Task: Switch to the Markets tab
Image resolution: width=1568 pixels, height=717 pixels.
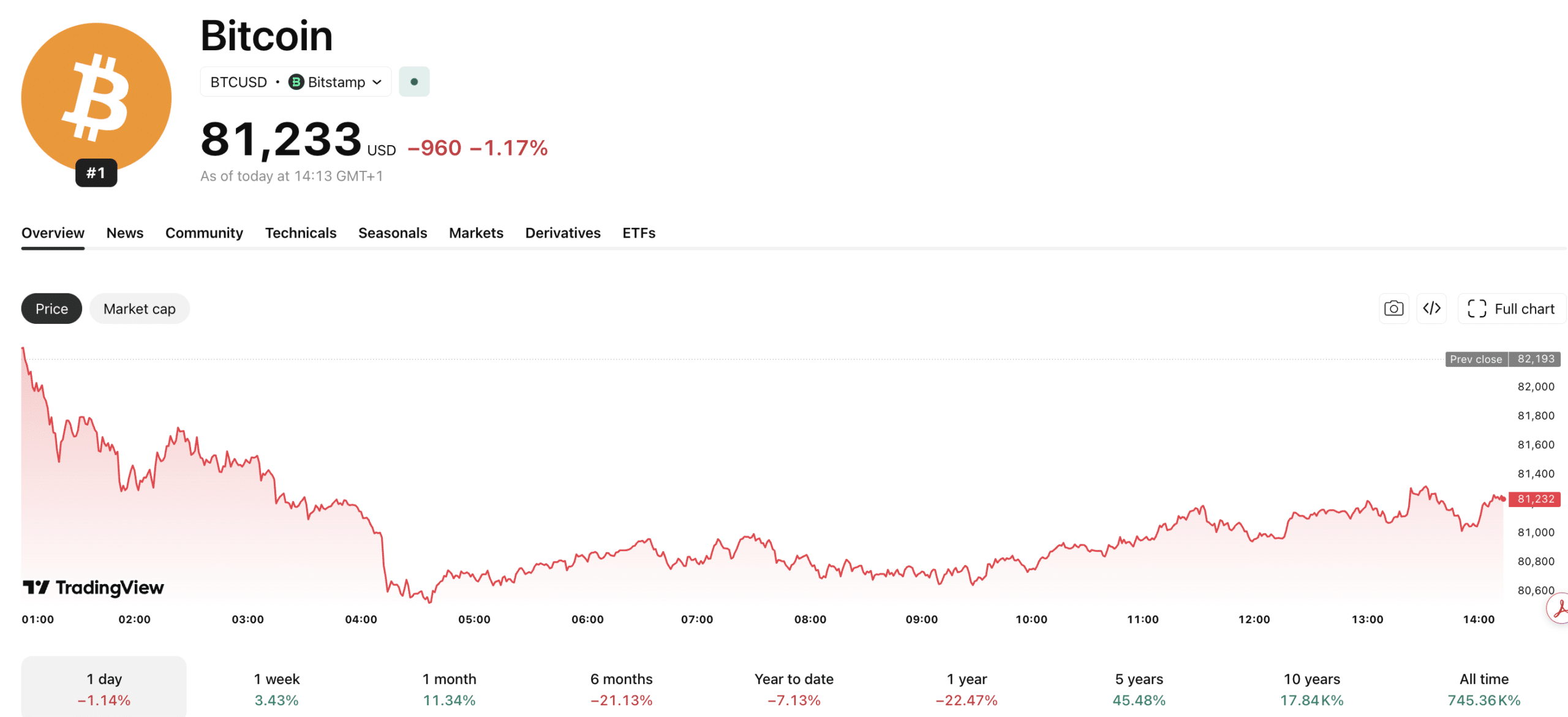Action: click(476, 233)
